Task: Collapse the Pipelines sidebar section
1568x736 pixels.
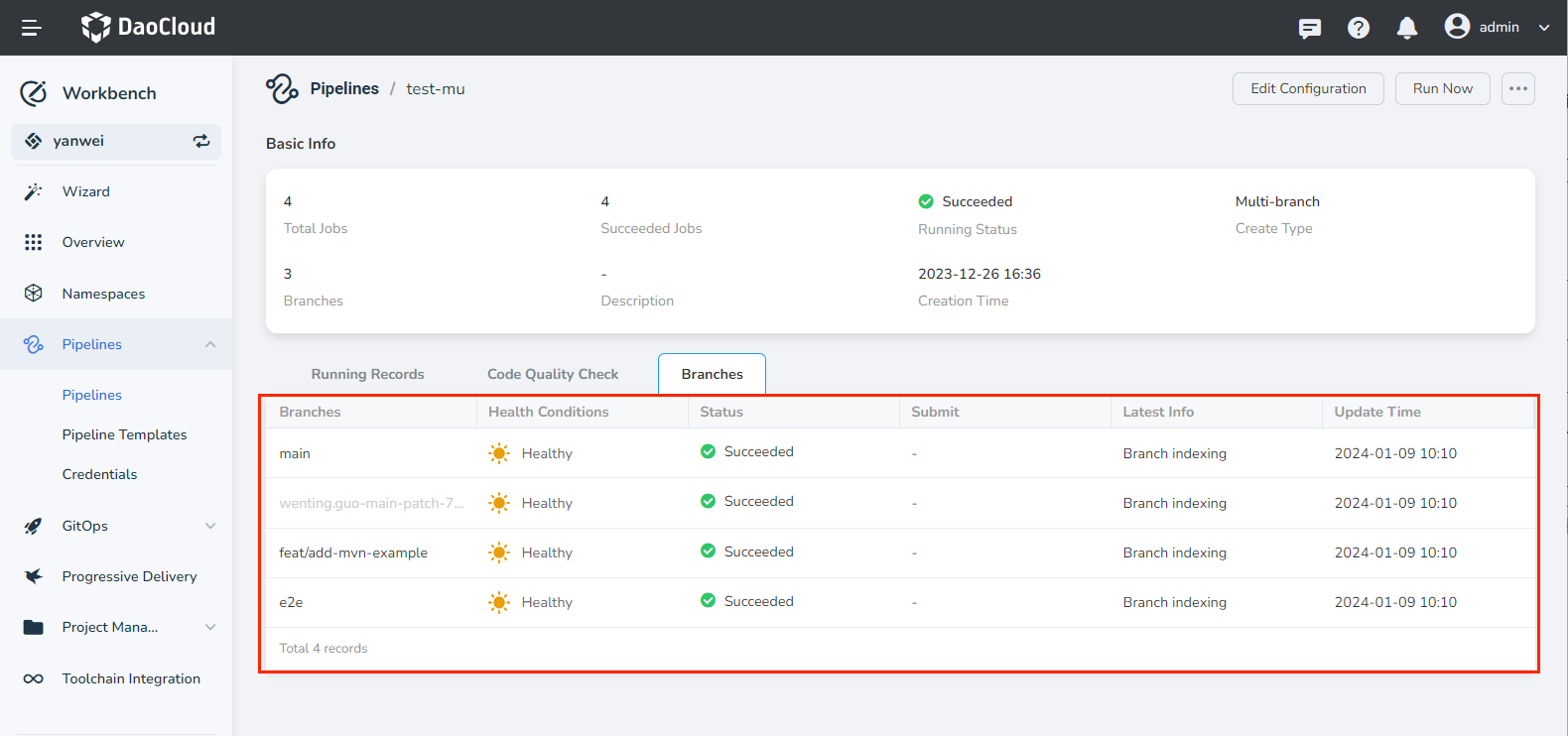Action: (210, 344)
